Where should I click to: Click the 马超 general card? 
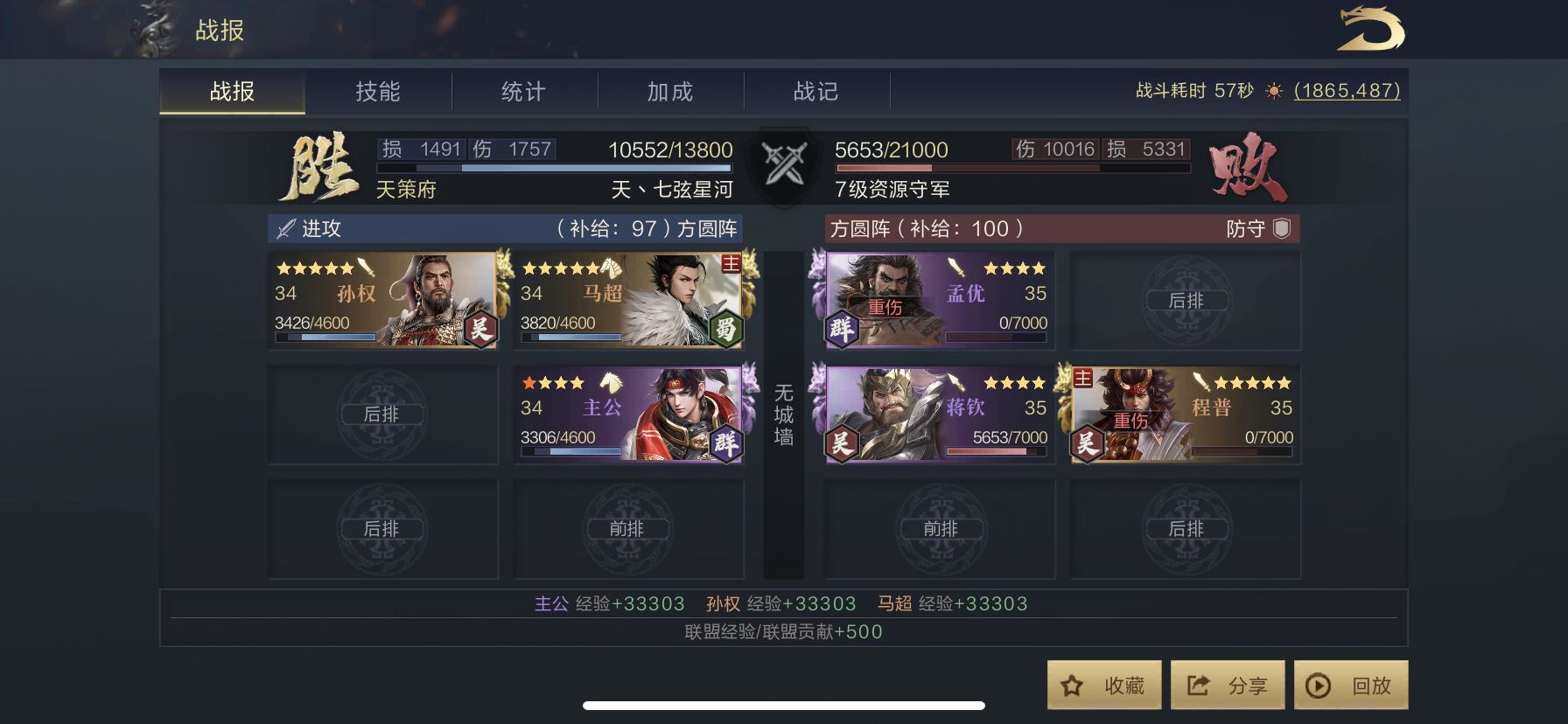tap(628, 300)
